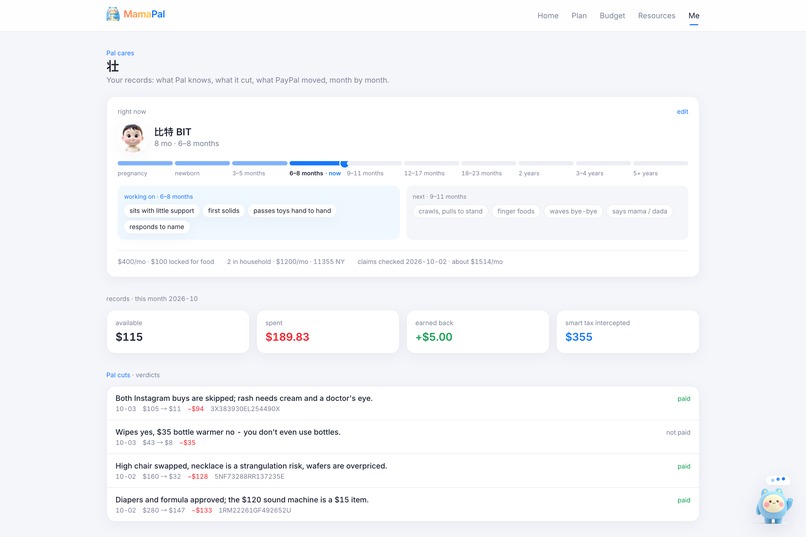Click '2 in household · $1200/mo · 11355 NY'
Viewport: 806px width, 537px height.
286,262
